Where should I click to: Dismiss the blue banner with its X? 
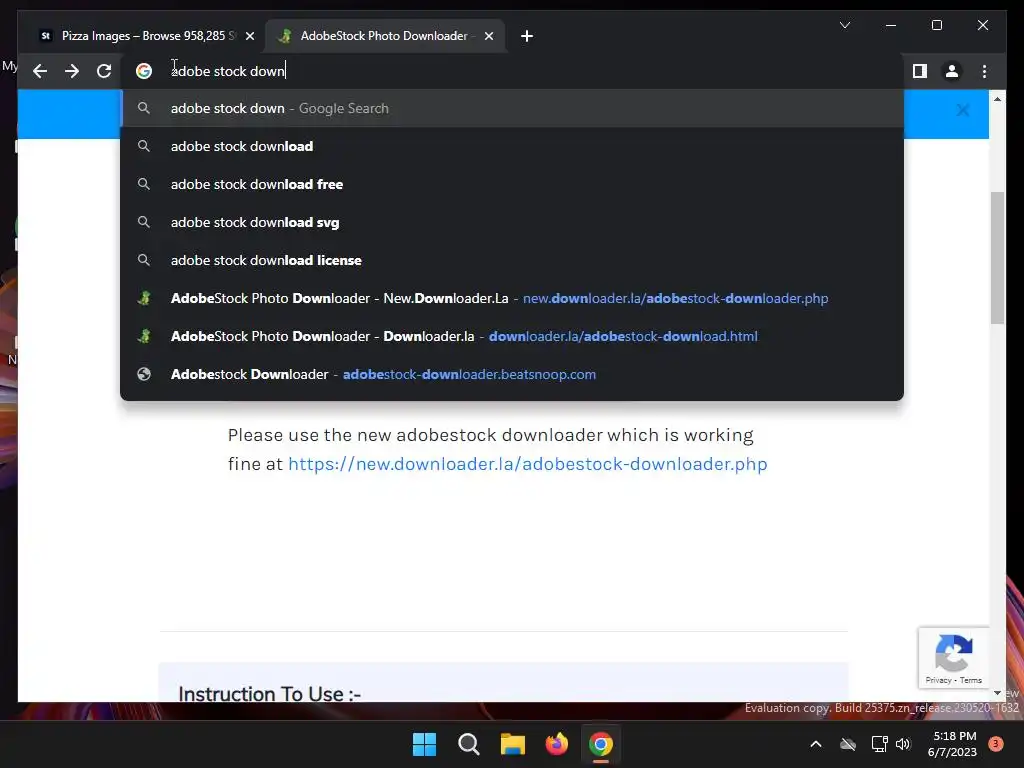[x=963, y=110]
